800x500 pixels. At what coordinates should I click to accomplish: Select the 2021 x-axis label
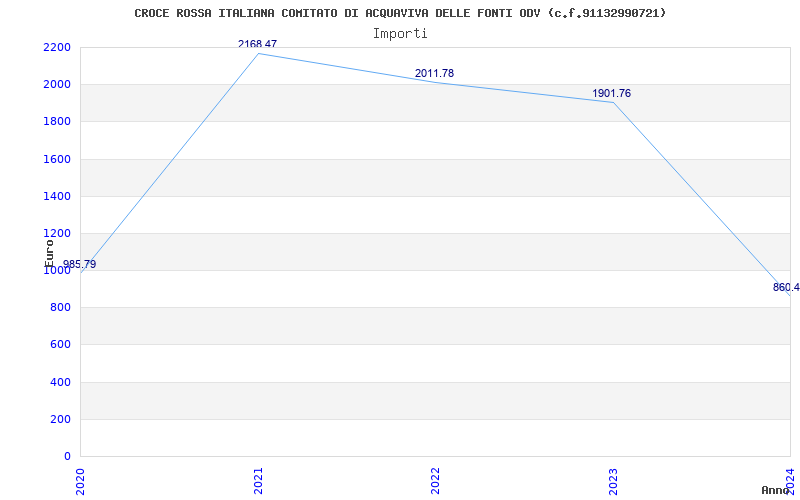(258, 481)
